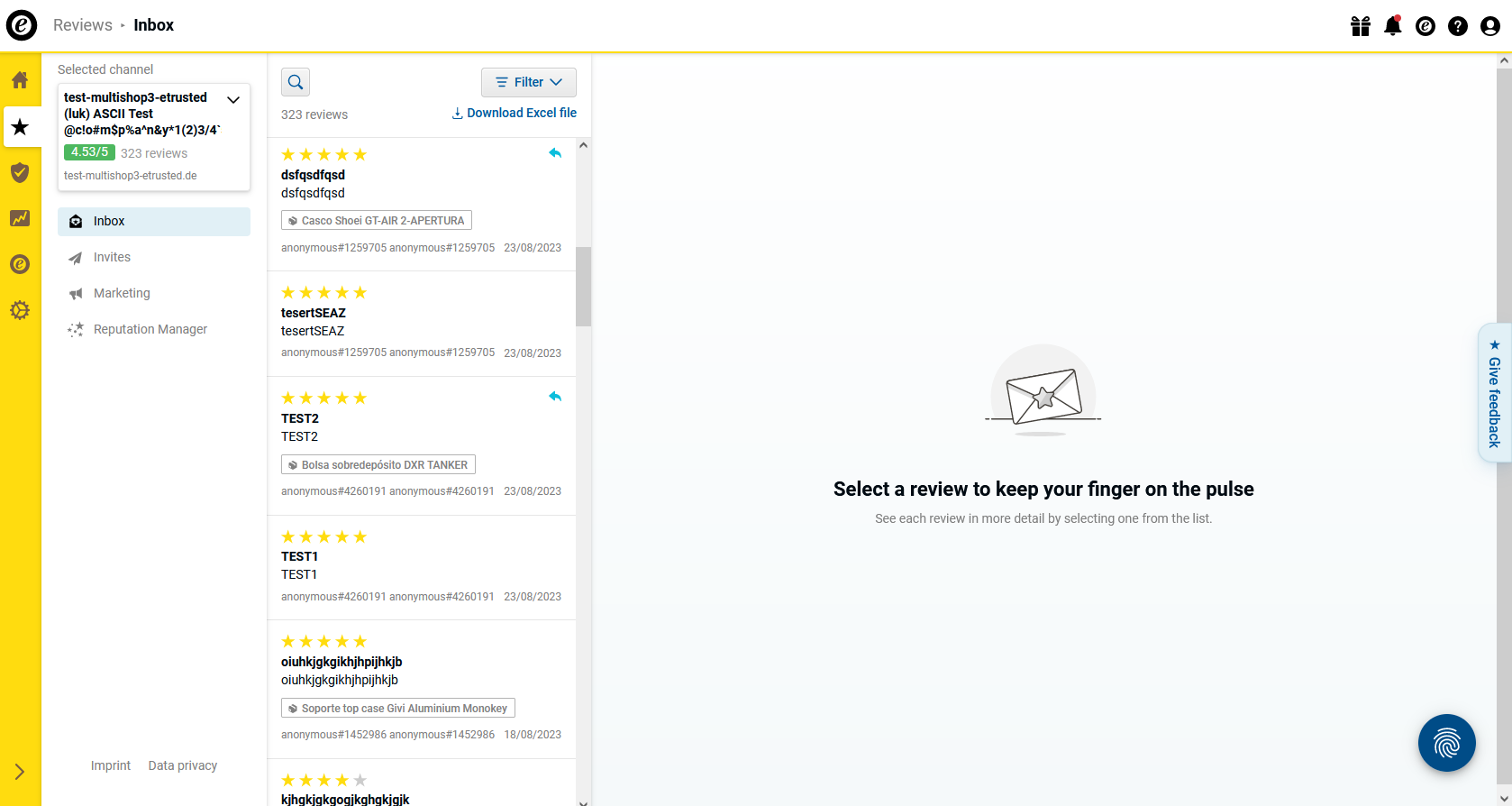Click Casco Shoei GT-AIR 2-APERTURA product tag

(x=377, y=221)
